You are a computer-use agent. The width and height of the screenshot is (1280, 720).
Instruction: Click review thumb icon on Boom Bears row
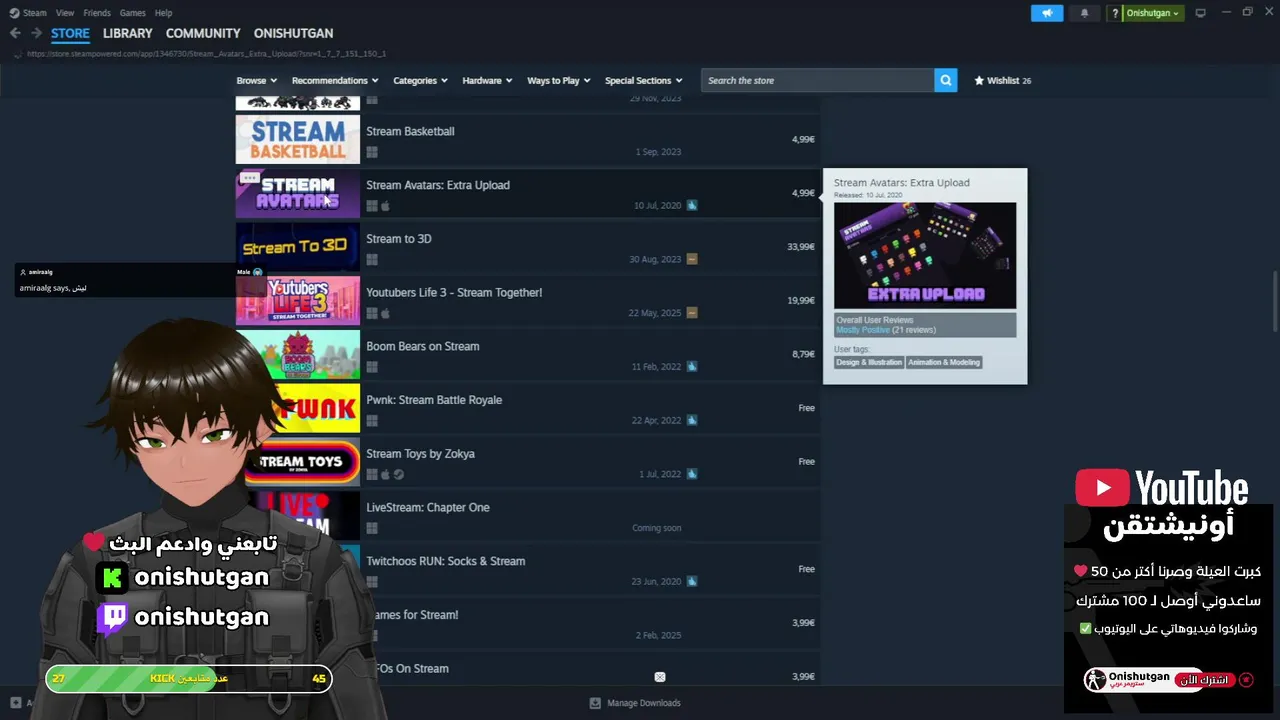(x=692, y=367)
